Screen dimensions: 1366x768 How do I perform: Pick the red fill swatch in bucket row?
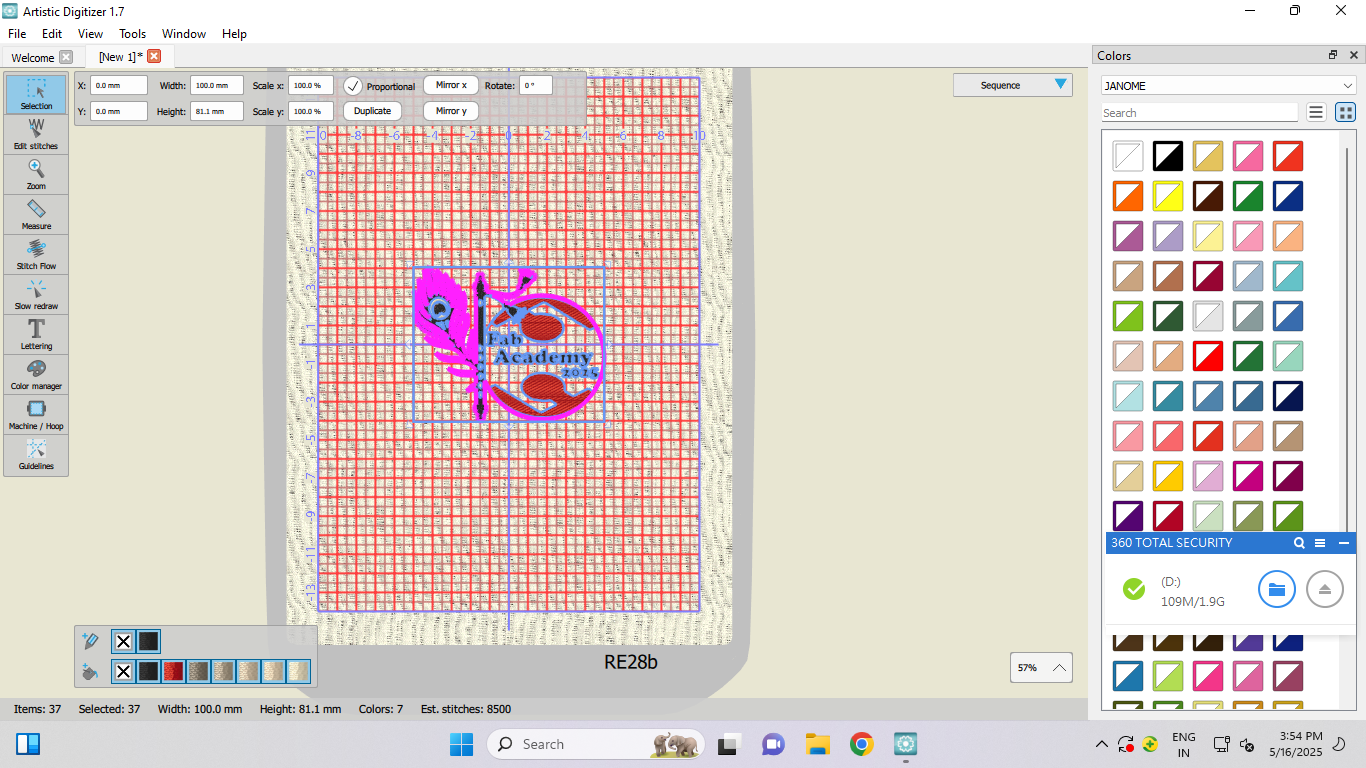point(173,671)
